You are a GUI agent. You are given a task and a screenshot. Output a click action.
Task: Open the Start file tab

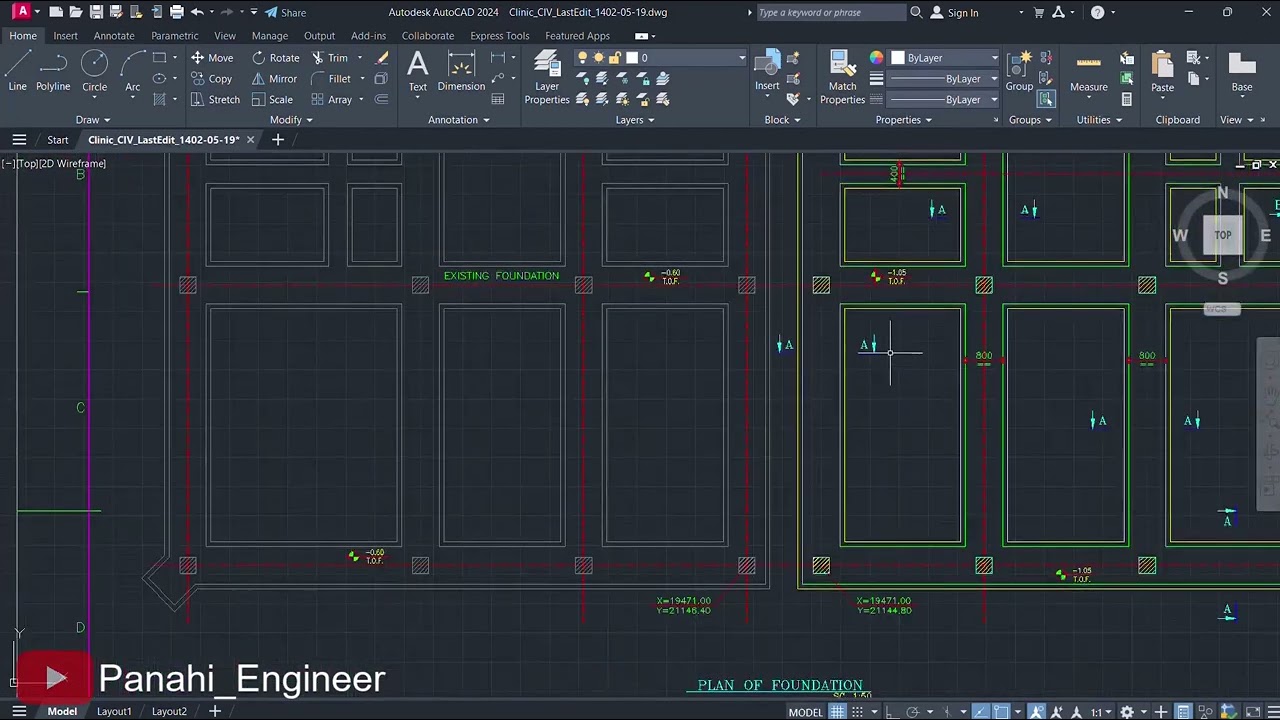(x=57, y=140)
